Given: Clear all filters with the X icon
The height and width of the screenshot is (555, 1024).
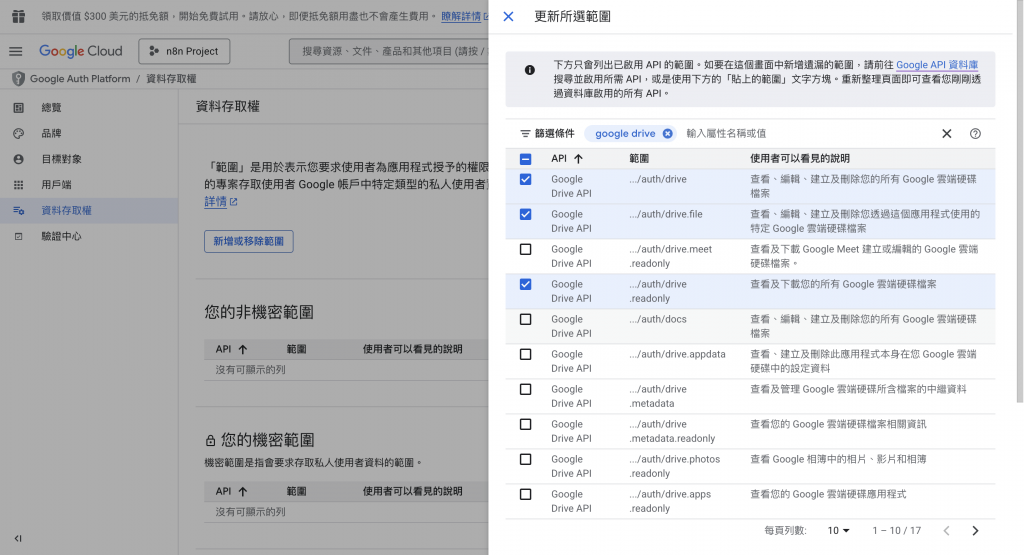Looking at the screenshot, I should pos(946,133).
